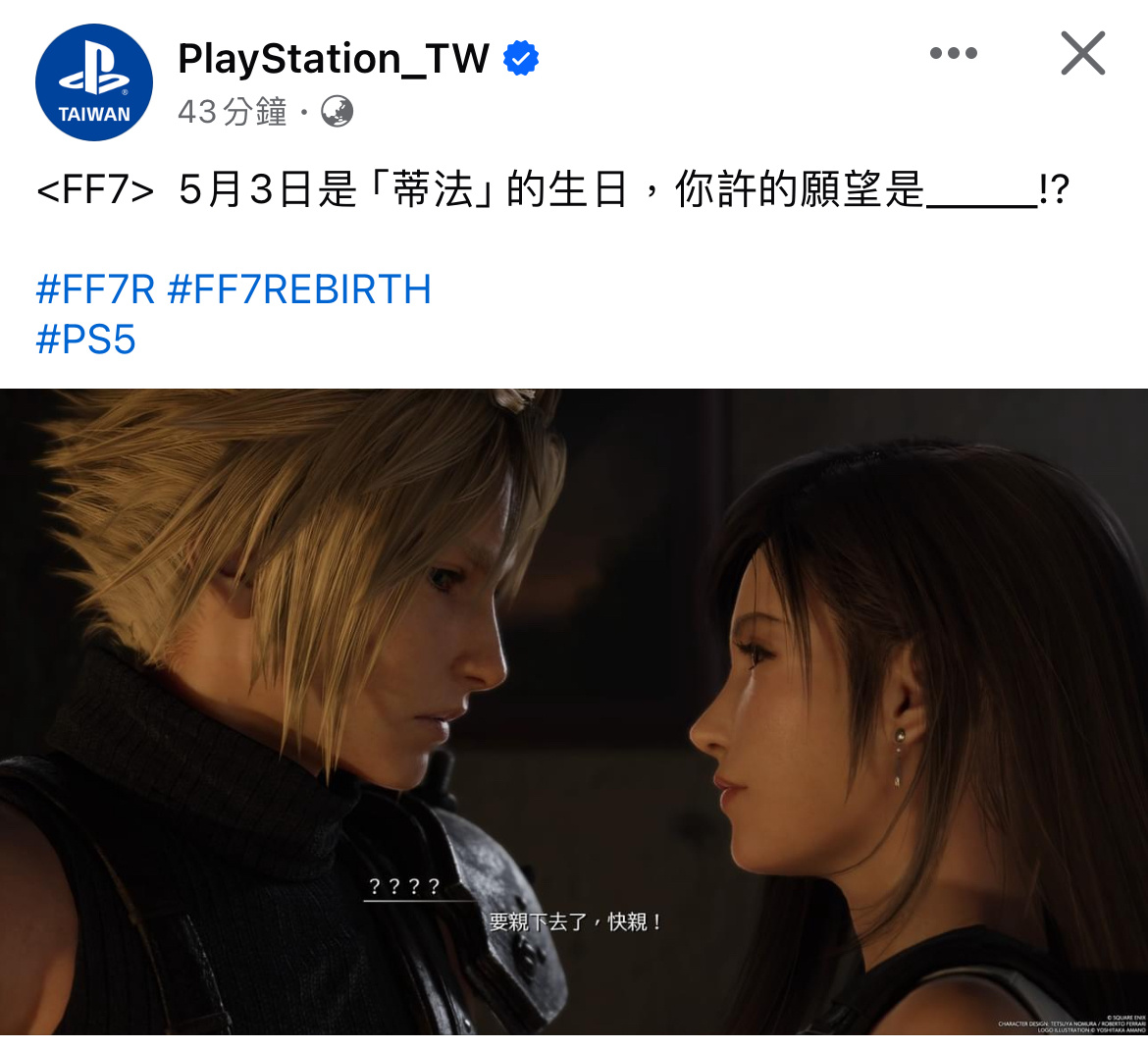Open the #FF7REBIRTH hashtag
This screenshot has height=1049, width=1148.
299,289
